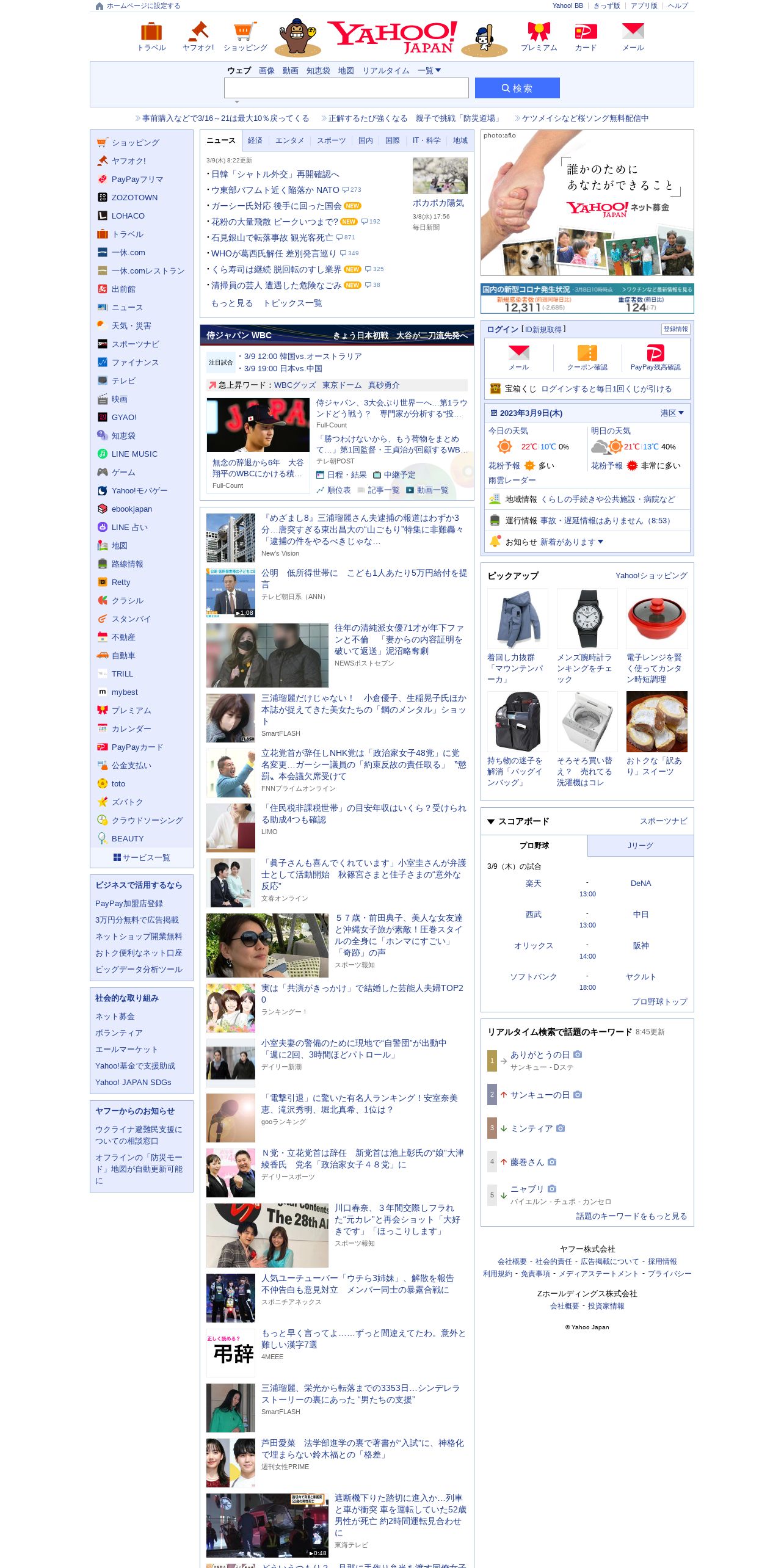The width and height of the screenshot is (784, 1568).
Task: Open the search category list dropdown
Action: point(429,71)
